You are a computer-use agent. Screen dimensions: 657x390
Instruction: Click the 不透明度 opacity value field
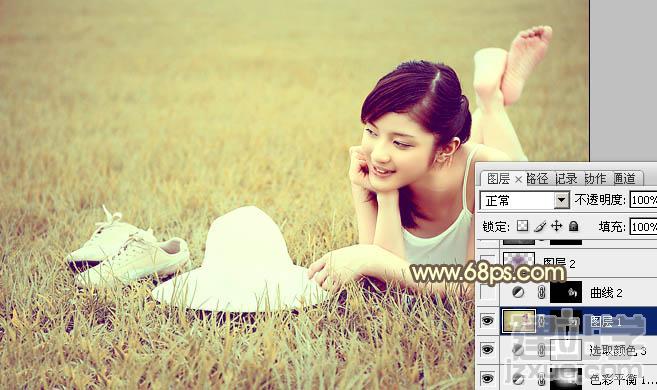coord(643,200)
